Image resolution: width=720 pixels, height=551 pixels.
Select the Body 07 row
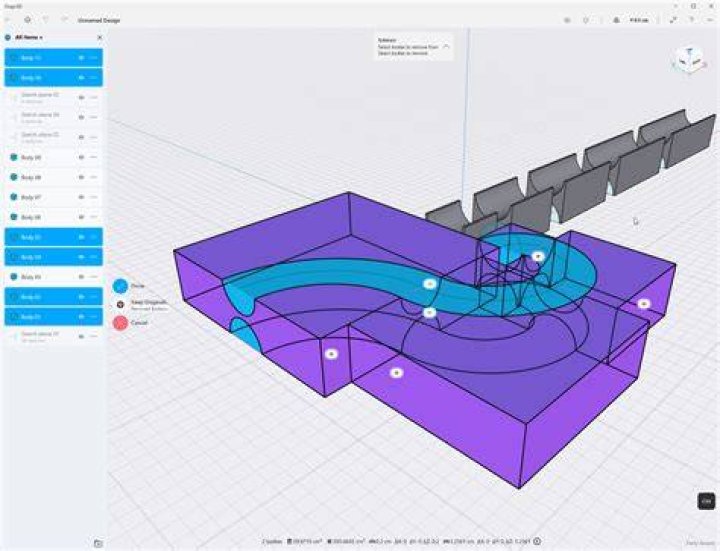(54, 197)
